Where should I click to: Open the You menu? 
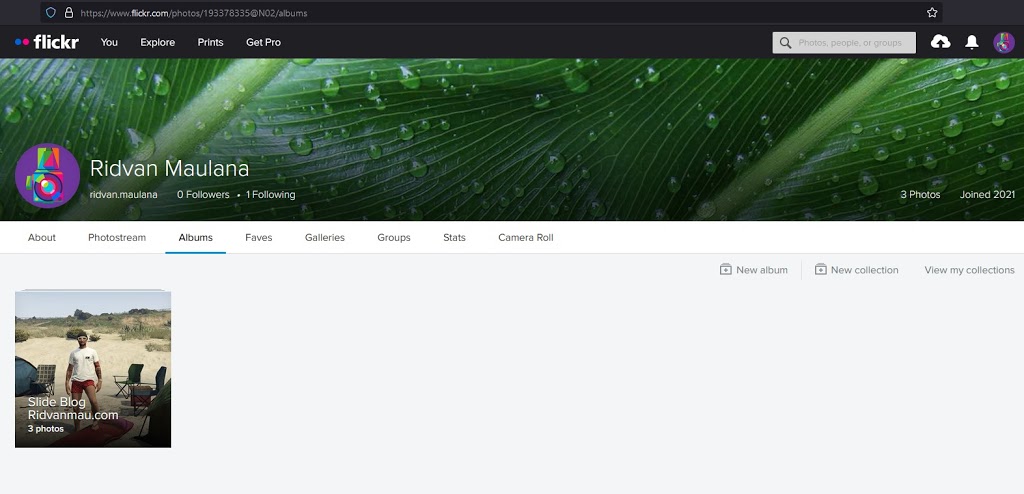[109, 42]
